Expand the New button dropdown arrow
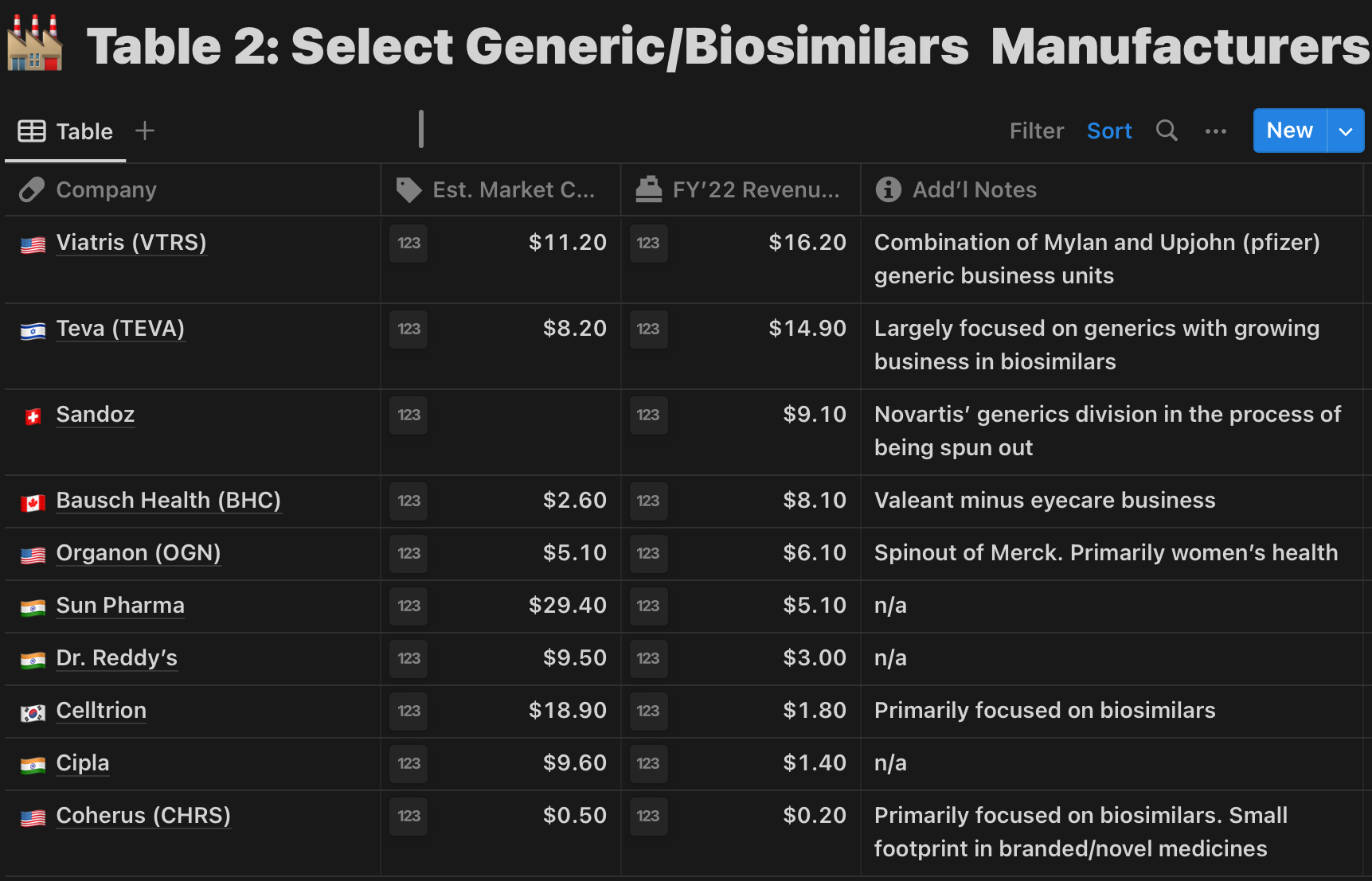 (x=1345, y=131)
